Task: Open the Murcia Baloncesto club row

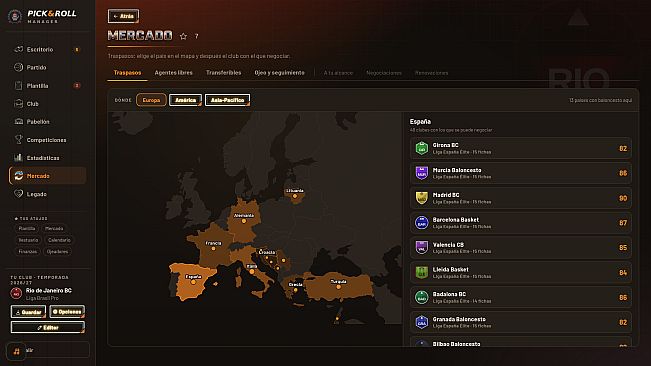Action: (521, 173)
